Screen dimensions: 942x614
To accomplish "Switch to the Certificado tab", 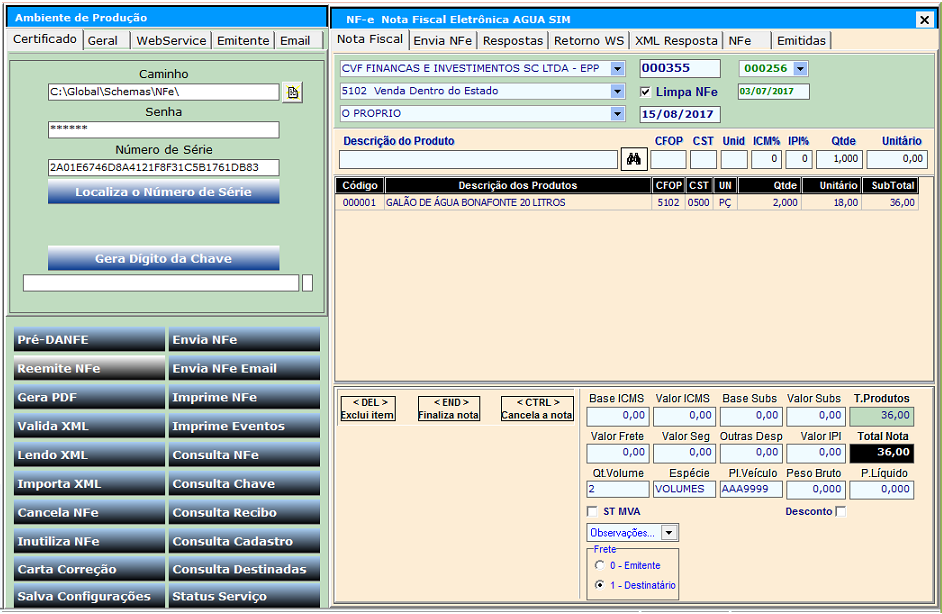I will click(x=44, y=40).
